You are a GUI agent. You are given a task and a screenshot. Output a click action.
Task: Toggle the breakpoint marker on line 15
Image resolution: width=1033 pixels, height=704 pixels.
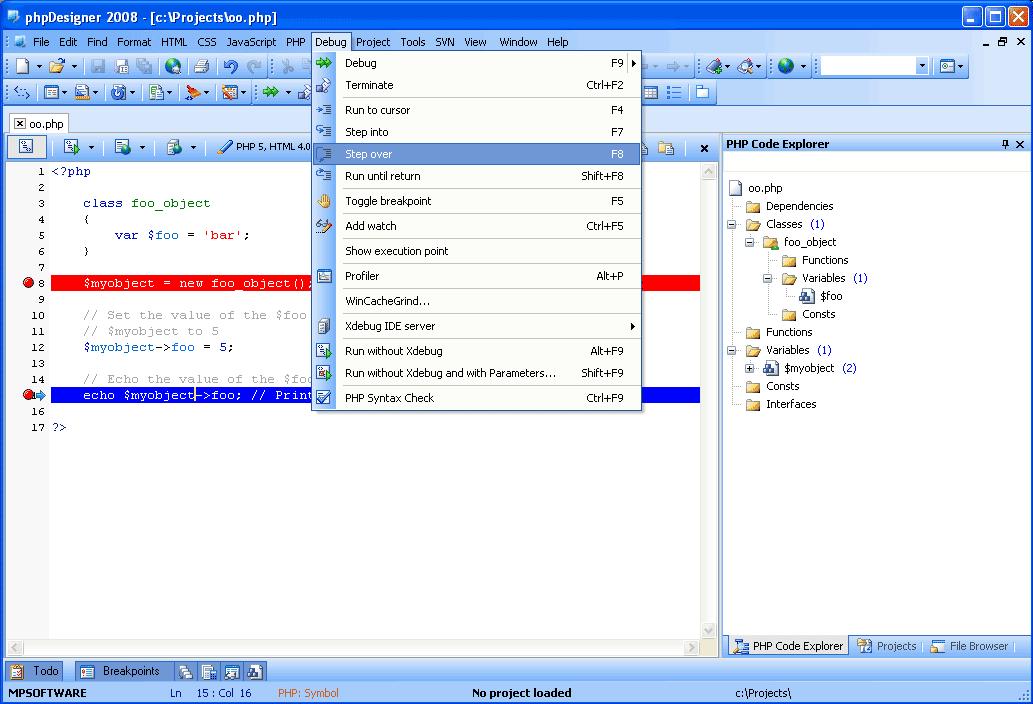pos(28,394)
